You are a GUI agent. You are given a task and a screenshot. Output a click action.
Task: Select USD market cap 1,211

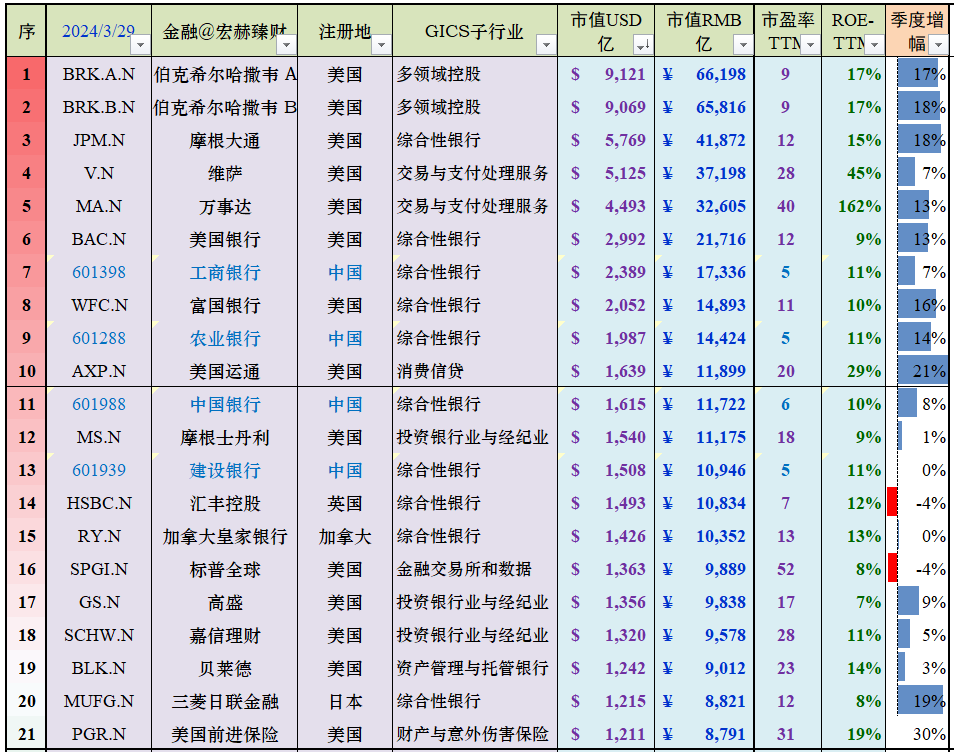click(606, 734)
